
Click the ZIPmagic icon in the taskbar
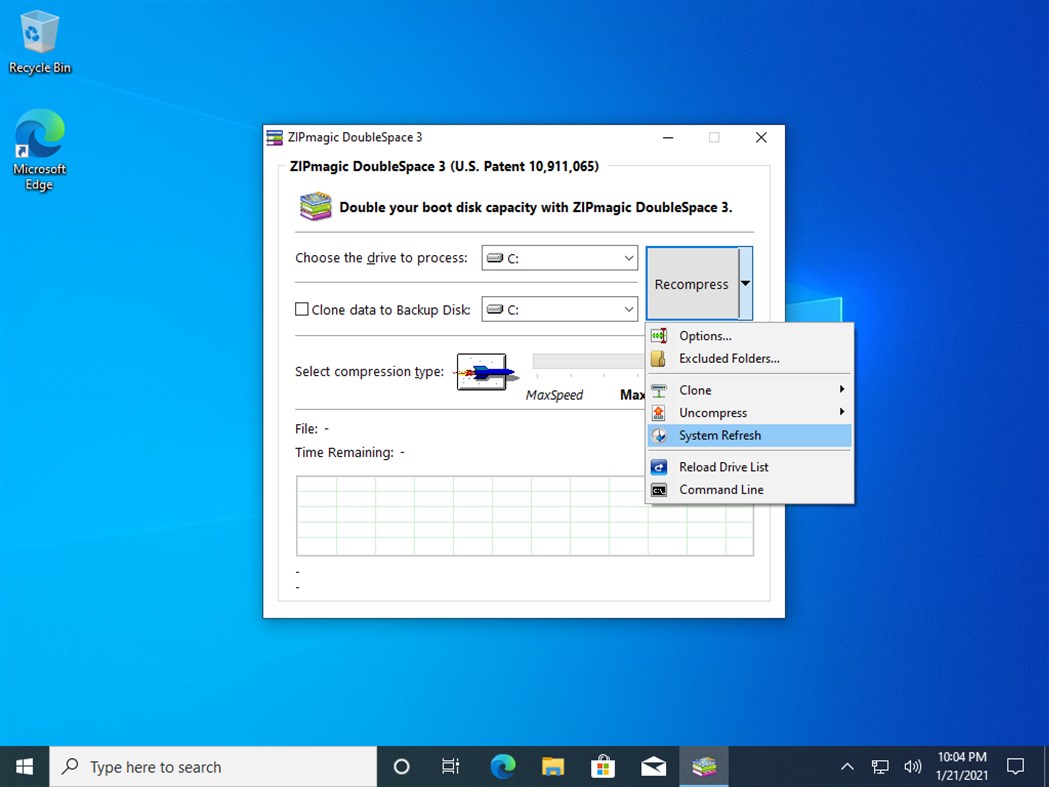[703, 766]
